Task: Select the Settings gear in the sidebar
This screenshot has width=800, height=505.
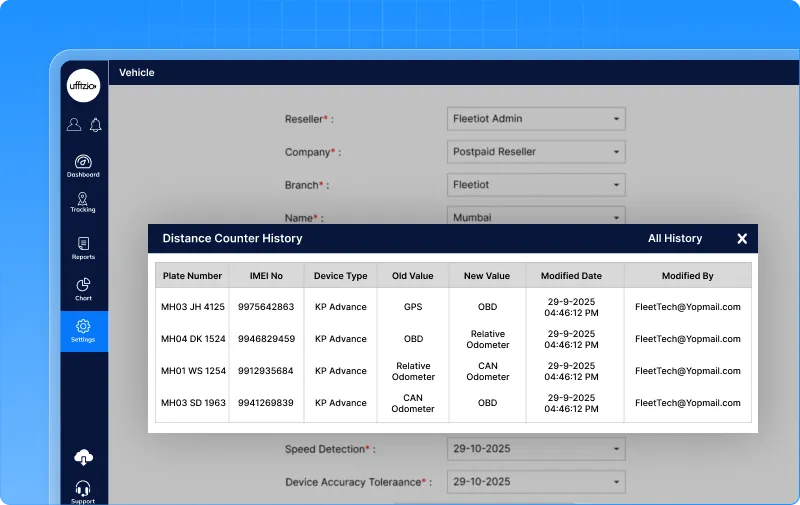Action: tap(83, 331)
